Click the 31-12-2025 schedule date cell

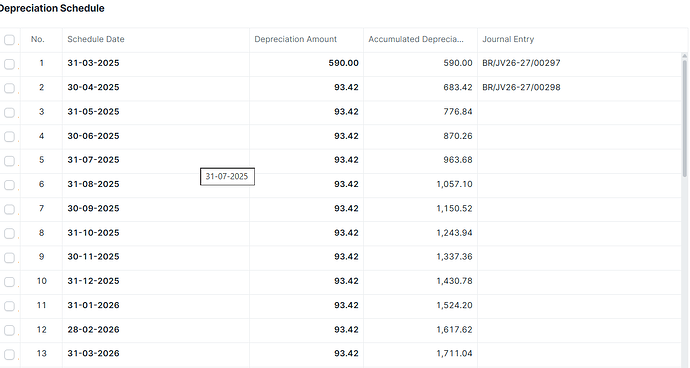(x=156, y=282)
